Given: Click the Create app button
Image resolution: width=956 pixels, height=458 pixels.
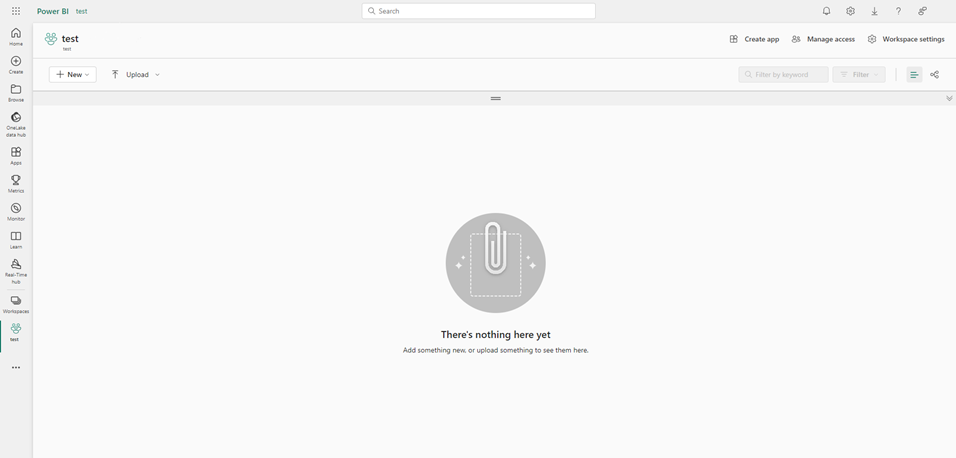Looking at the screenshot, I should tap(754, 39).
